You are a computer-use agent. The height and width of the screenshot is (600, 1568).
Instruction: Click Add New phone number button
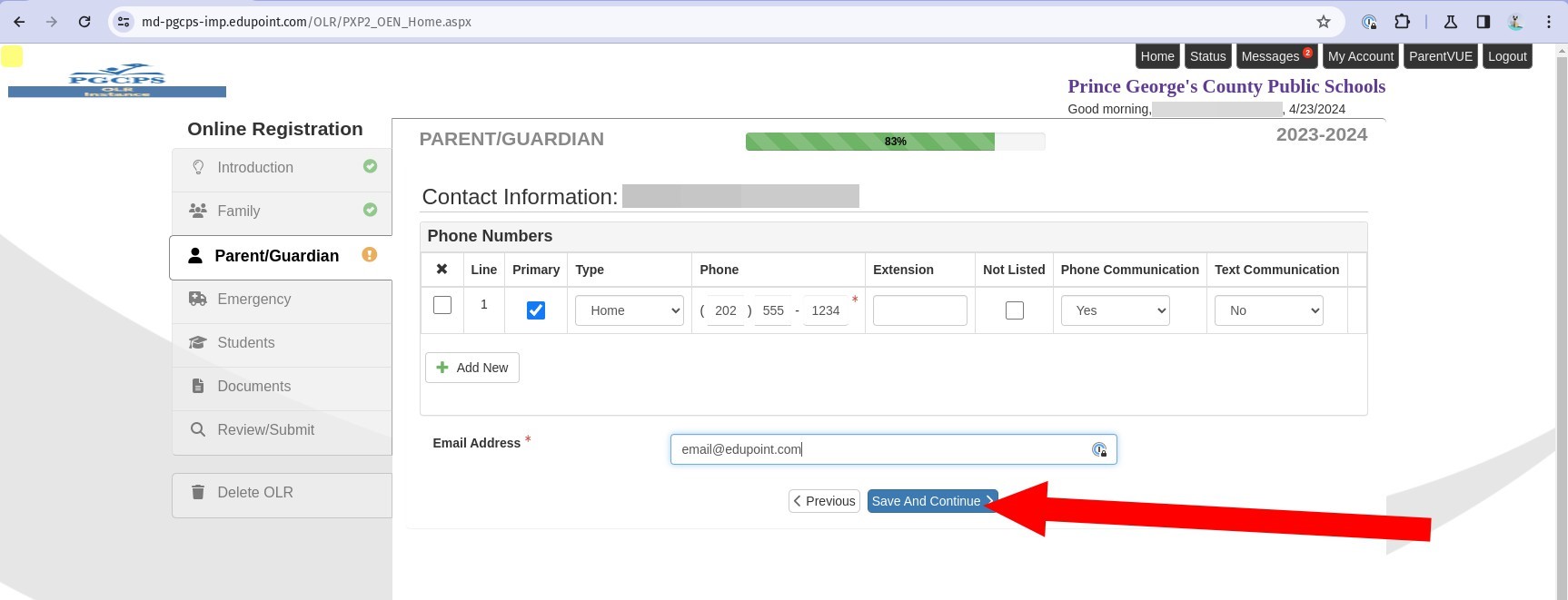(472, 368)
